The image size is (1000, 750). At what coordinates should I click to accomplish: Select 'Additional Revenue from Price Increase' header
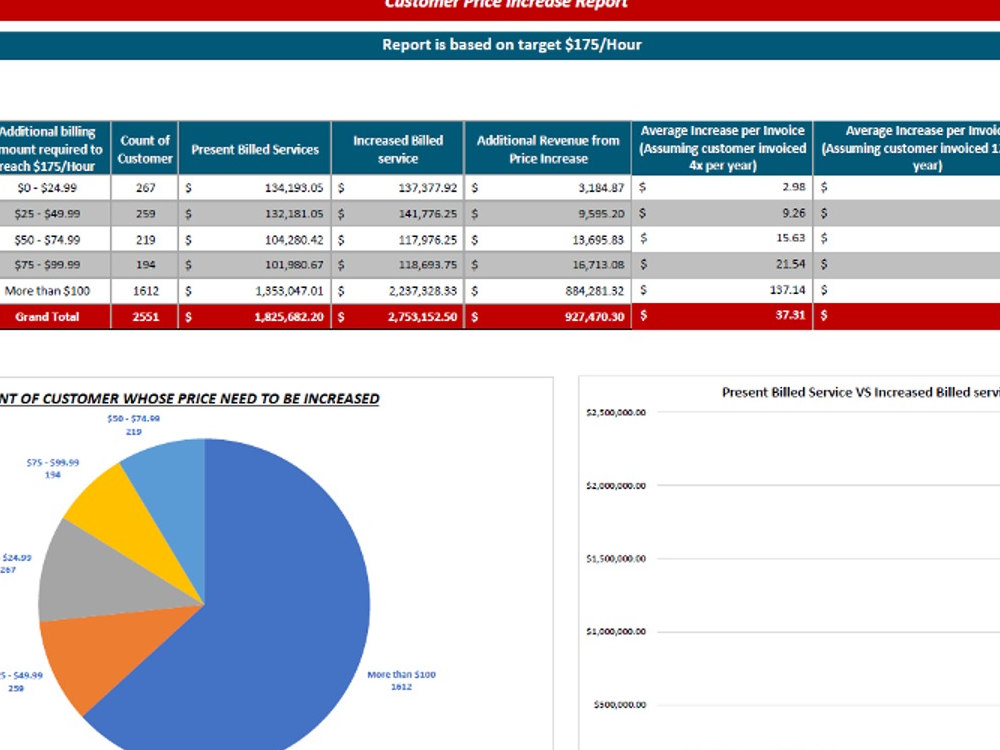click(548, 149)
